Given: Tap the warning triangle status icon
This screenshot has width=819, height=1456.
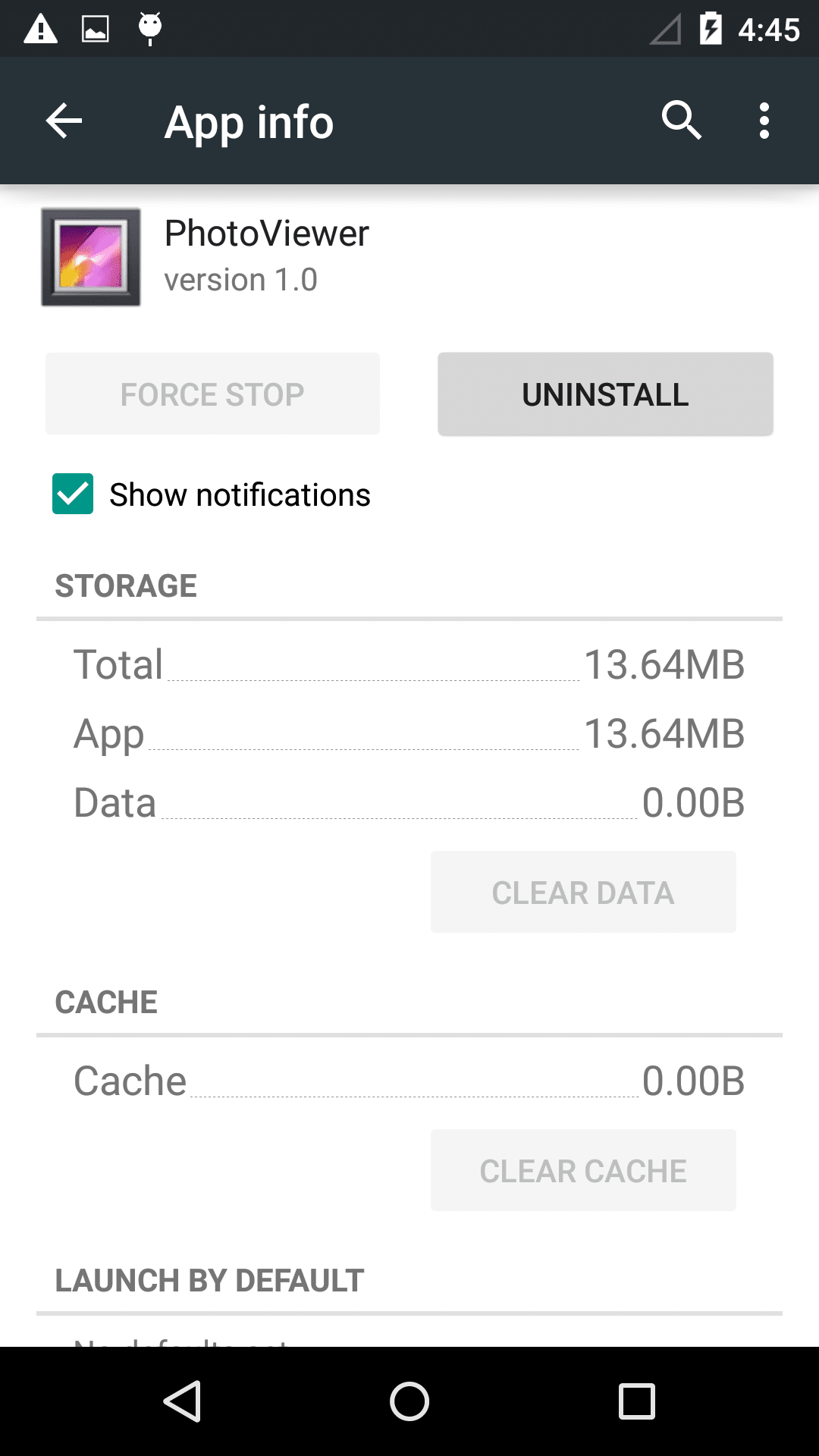Looking at the screenshot, I should tap(41, 30).
